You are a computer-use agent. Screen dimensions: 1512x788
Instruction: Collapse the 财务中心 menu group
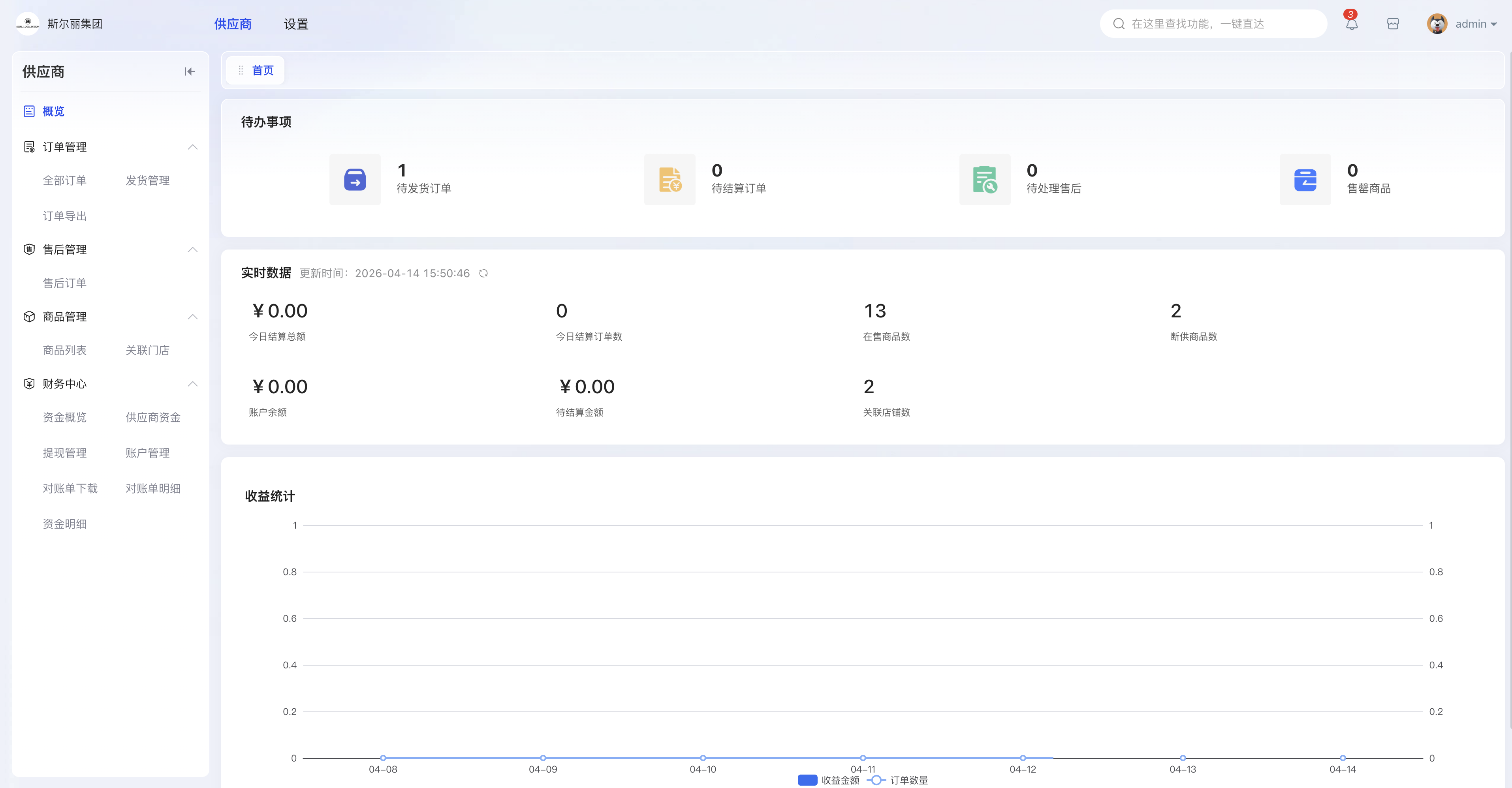[x=192, y=384]
